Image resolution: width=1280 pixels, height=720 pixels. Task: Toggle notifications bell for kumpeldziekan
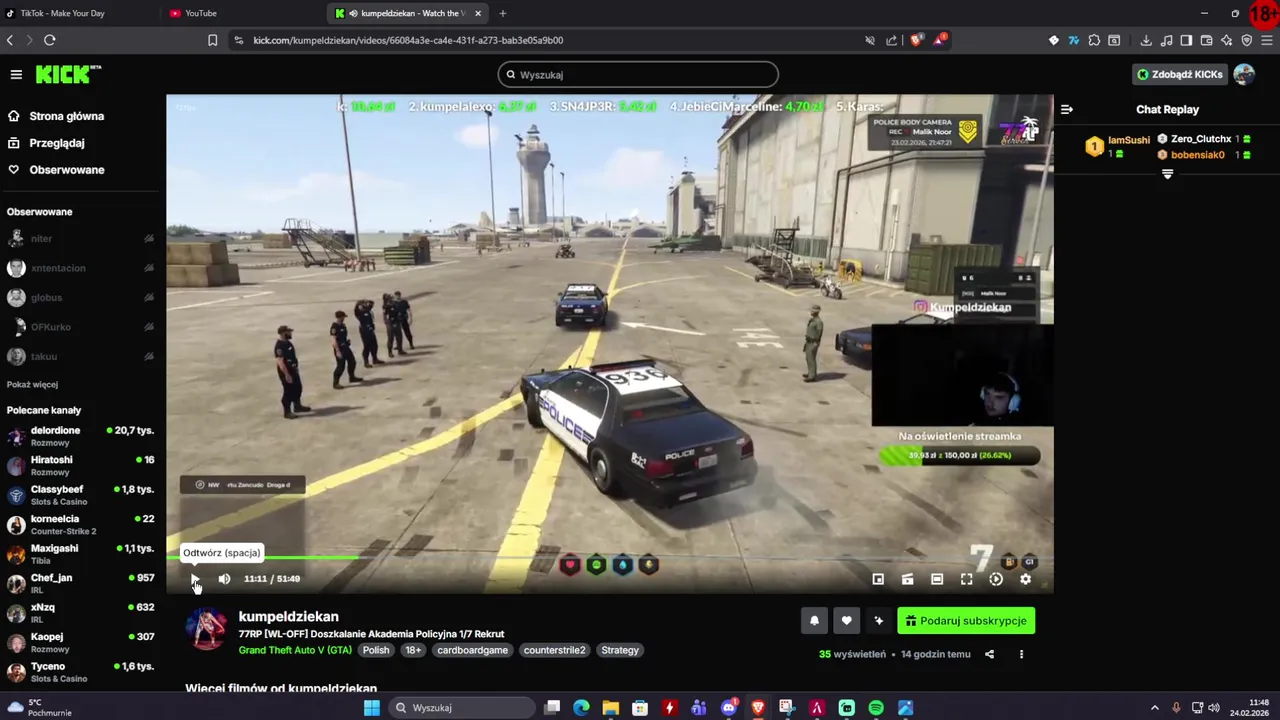814,621
